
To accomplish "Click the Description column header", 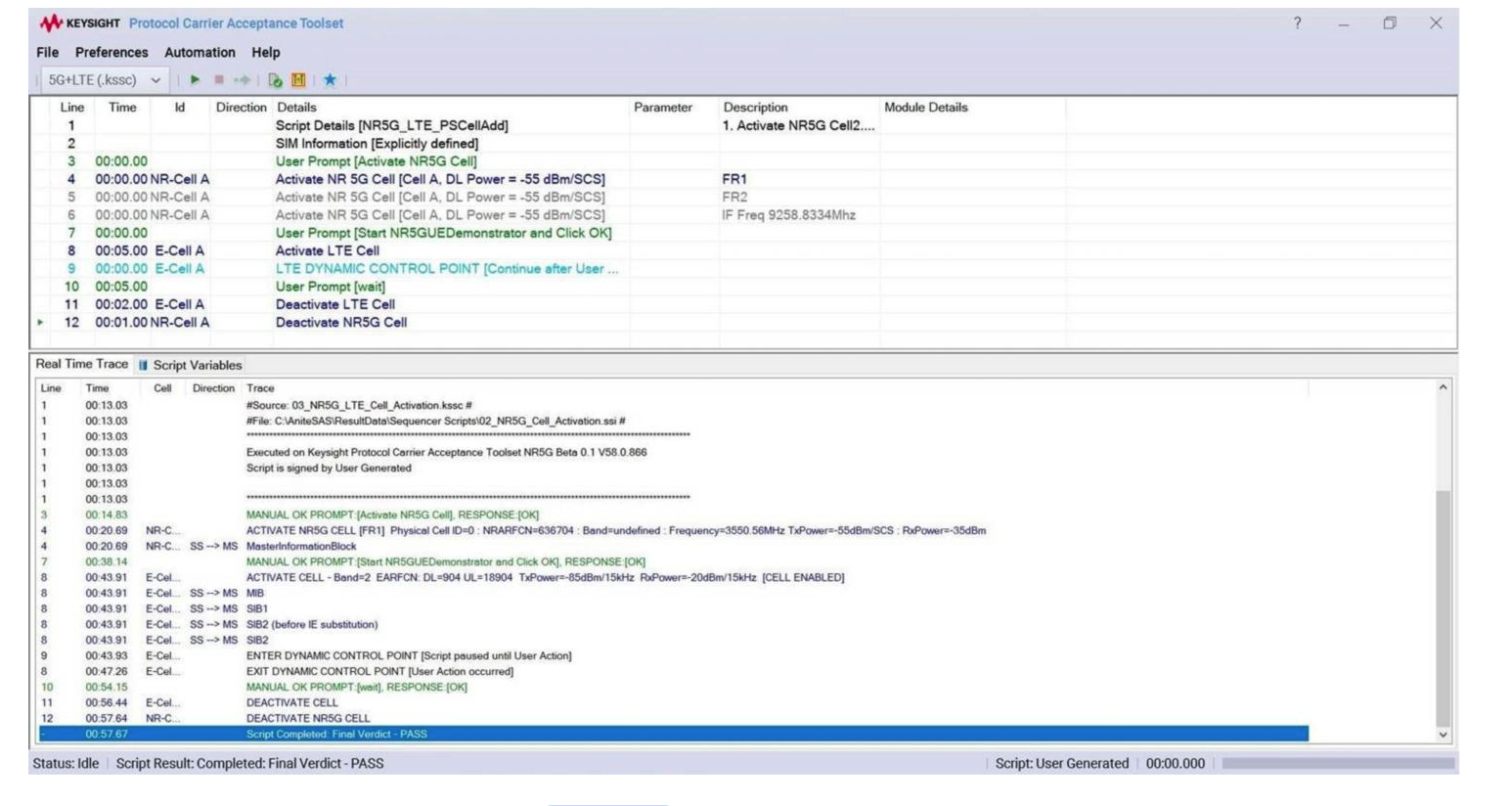I will [x=755, y=108].
